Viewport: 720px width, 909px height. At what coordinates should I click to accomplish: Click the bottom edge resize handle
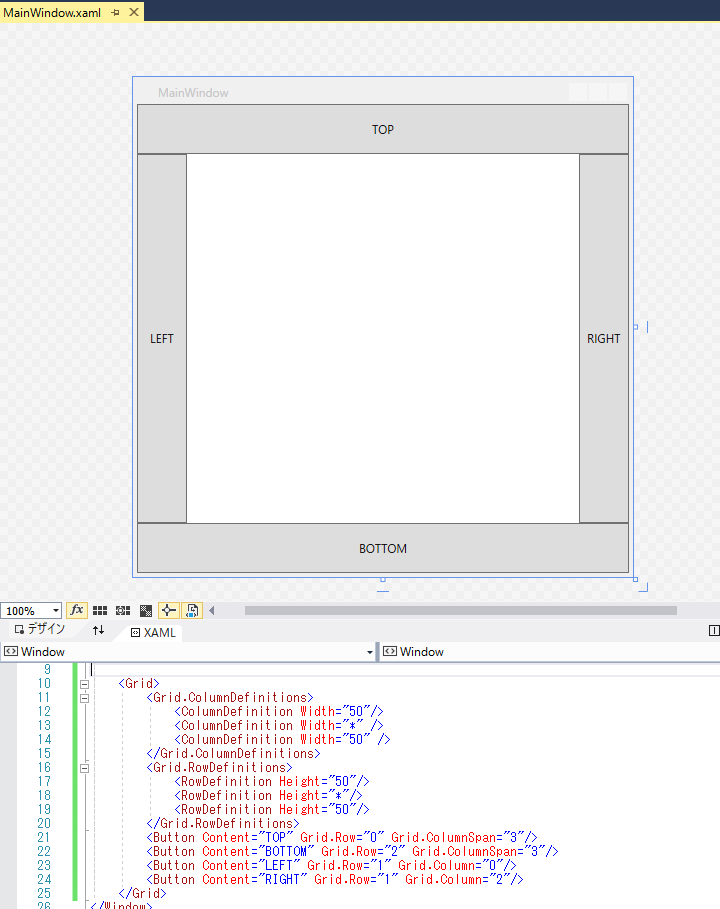383,579
